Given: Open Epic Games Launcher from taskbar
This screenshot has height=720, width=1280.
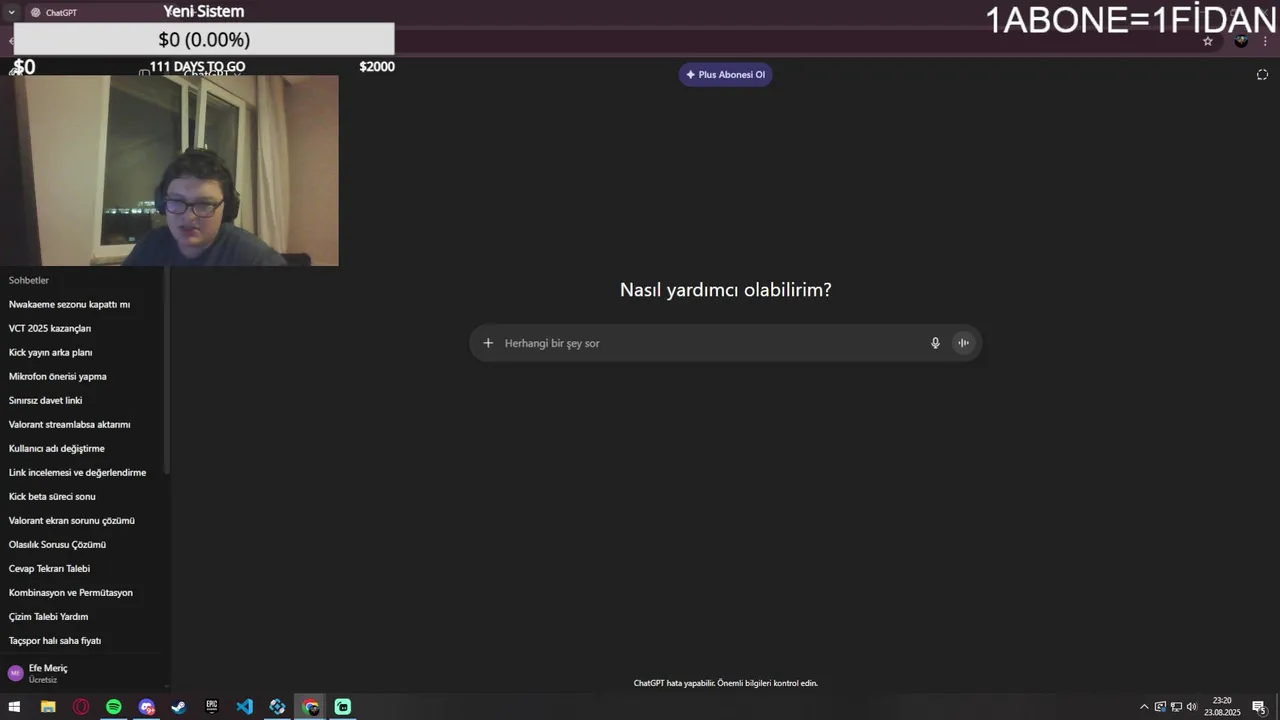Looking at the screenshot, I should point(212,707).
